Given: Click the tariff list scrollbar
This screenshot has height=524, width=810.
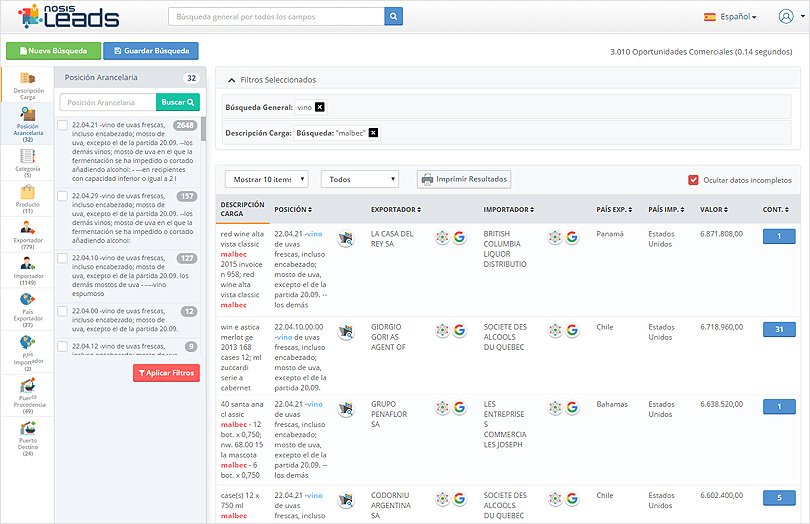Looking at the screenshot, I should click(204, 129).
